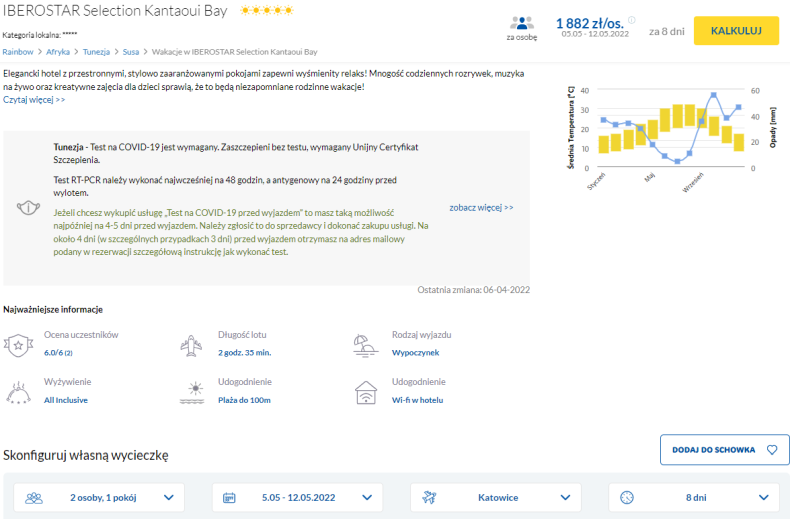Click the hotel title IBEROSTAR Selection Kantaoui Bay
Viewport: 790px width, 519px height.
(x=115, y=11)
